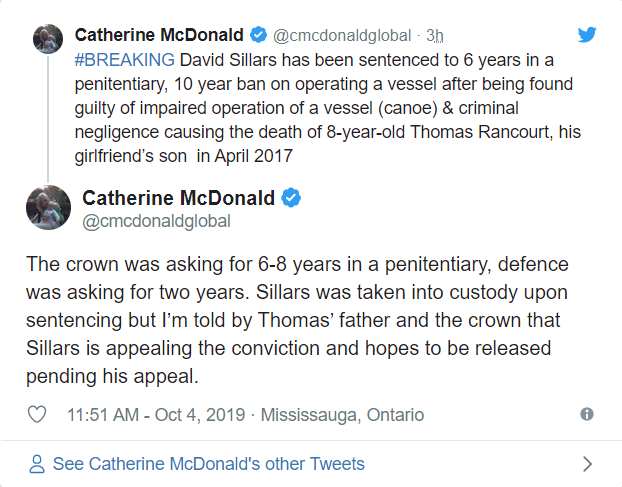622x487 pixels.
Task: Click the person icon beside 'See Catherine McDonald's other Tweets'
Action: 37,464
